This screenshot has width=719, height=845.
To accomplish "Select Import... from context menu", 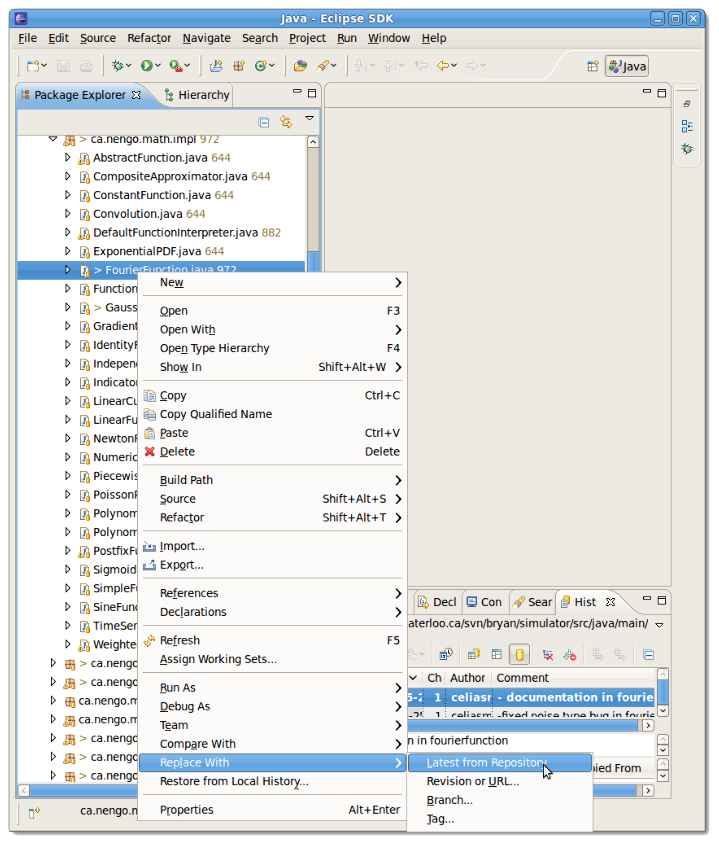I will point(272,546).
